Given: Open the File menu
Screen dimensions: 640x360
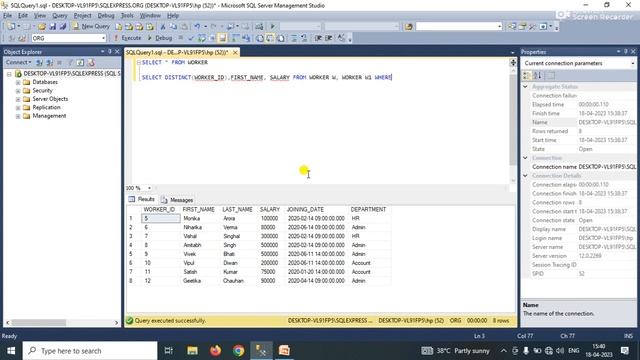Looking at the screenshot, I should click(x=7, y=16).
